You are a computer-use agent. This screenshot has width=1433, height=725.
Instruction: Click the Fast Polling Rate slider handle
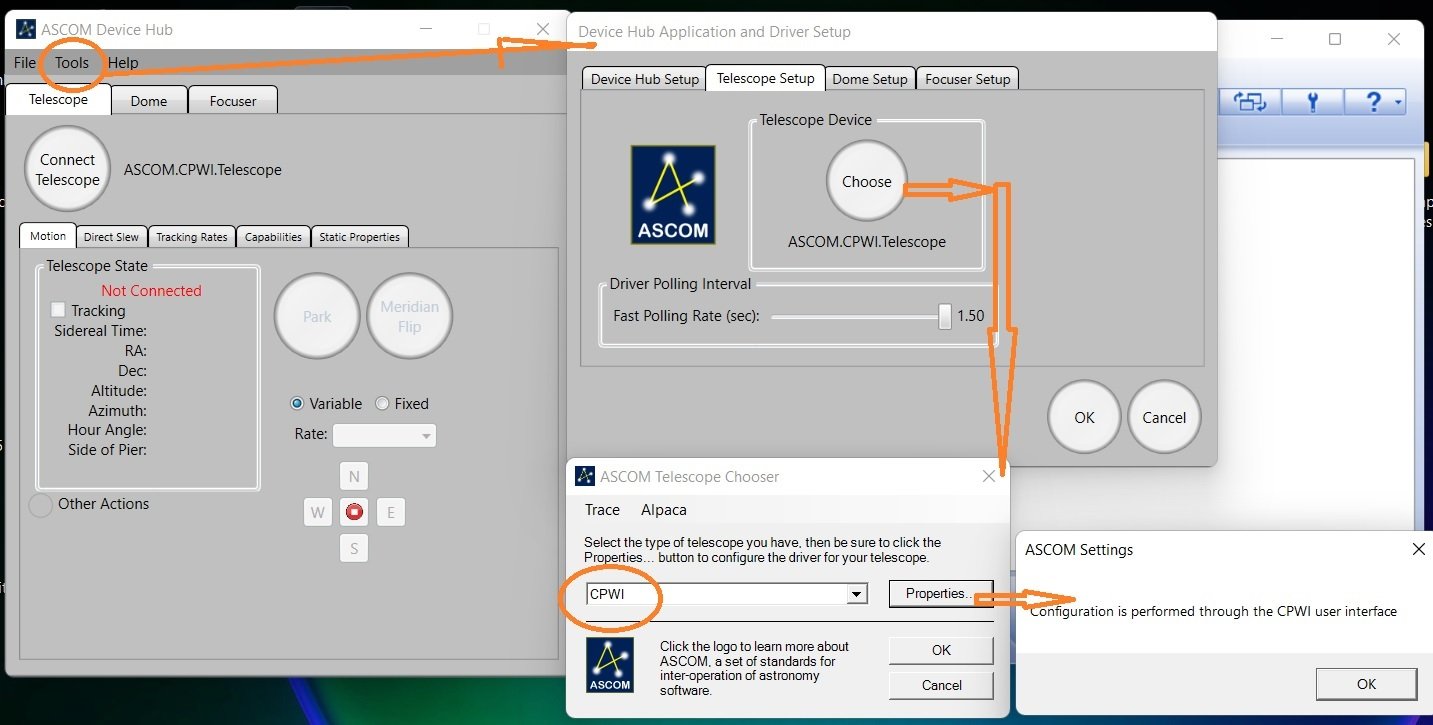945,316
